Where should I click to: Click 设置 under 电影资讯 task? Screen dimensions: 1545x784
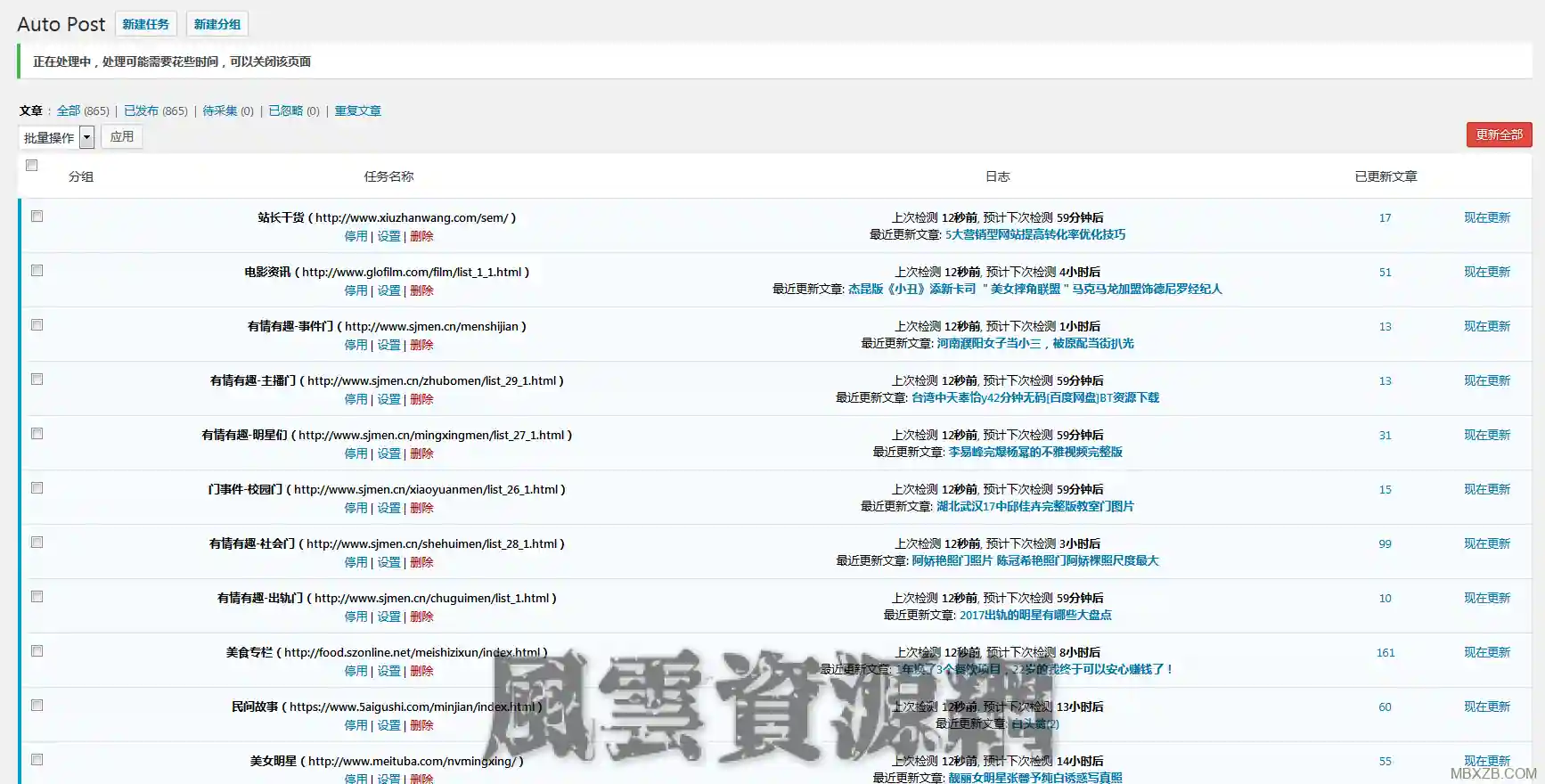click(x=388, y=290)
